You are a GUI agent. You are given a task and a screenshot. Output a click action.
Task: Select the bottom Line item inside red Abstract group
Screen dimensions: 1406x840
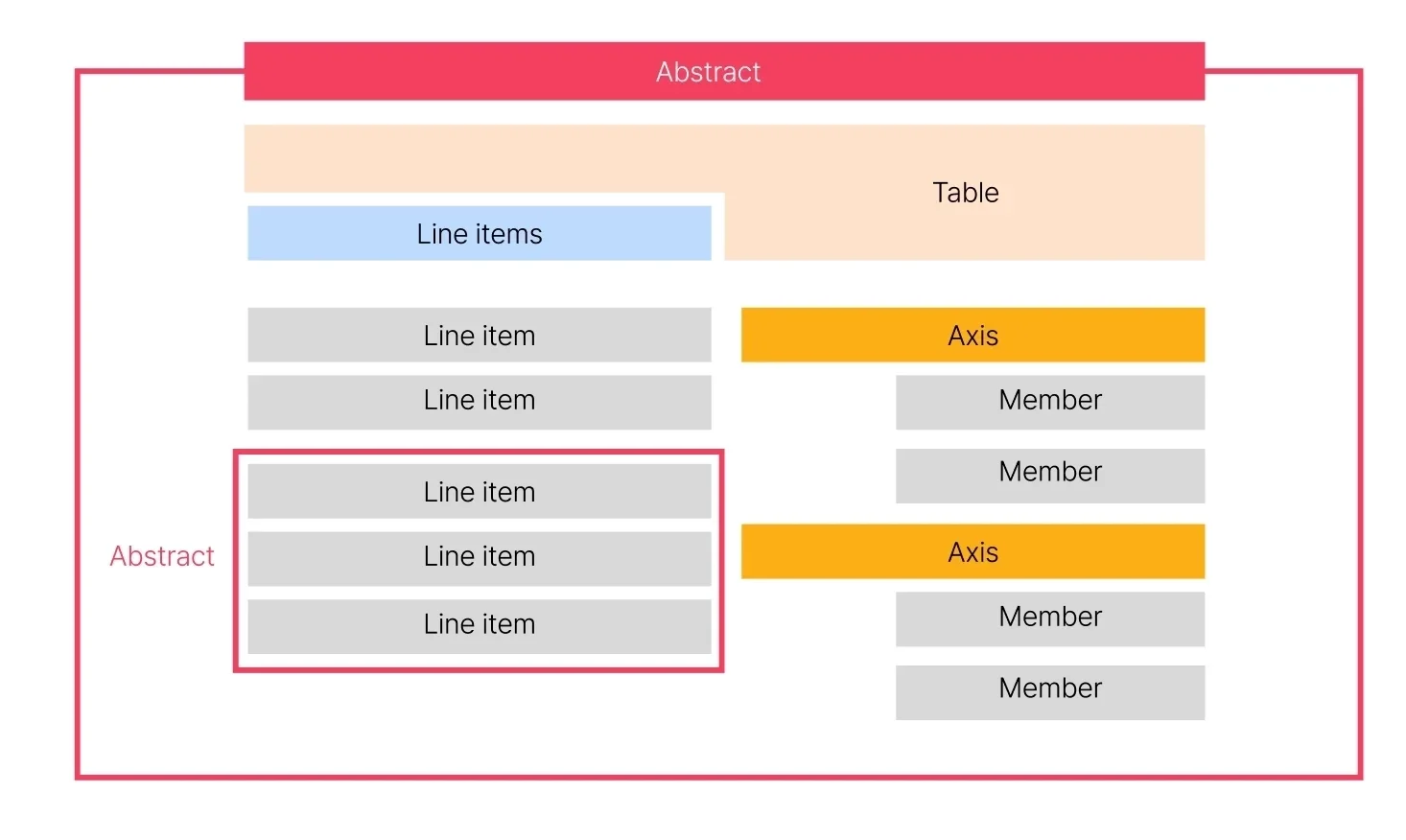[479, 625]
